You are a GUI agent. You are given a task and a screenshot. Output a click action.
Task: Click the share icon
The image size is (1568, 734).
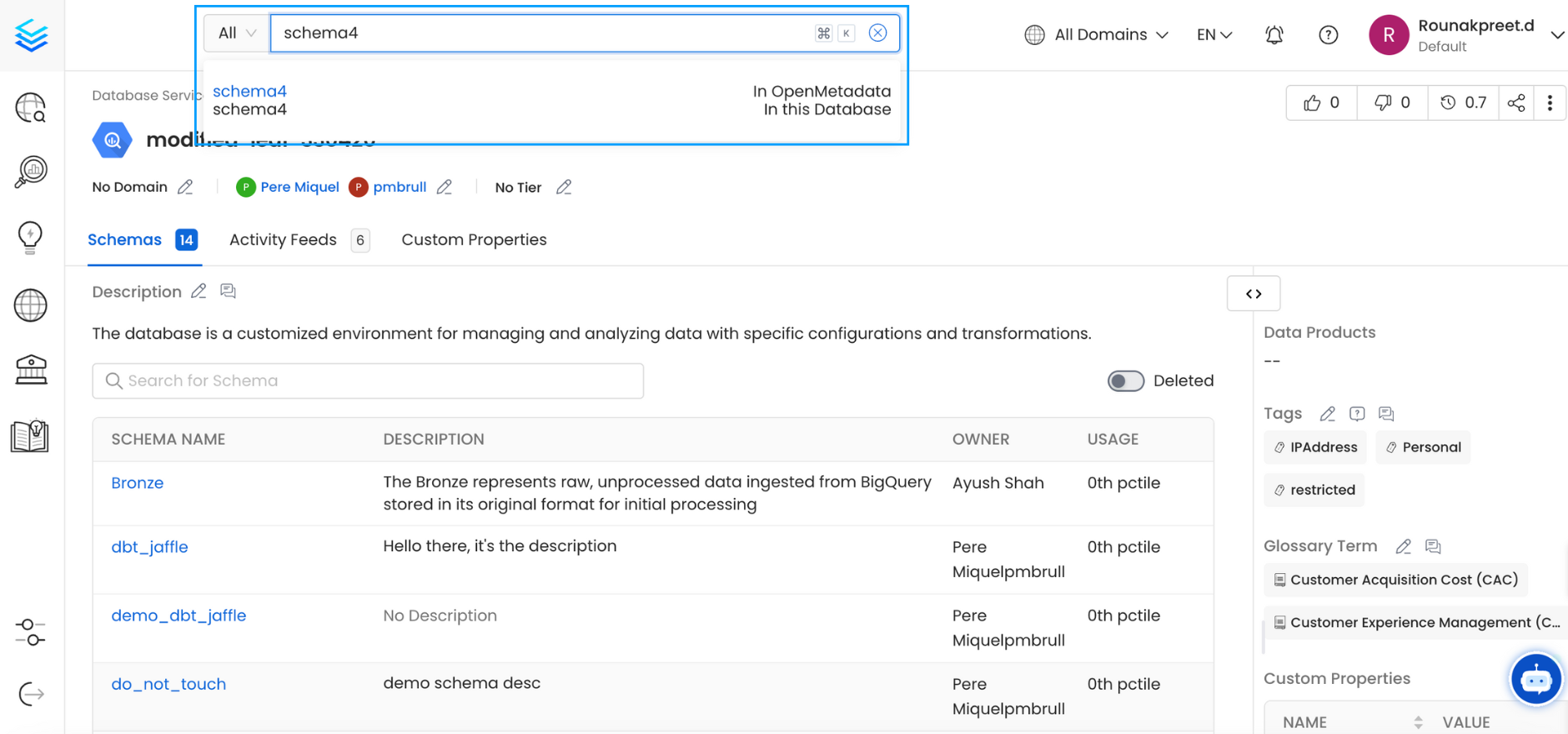point(1516,103)
